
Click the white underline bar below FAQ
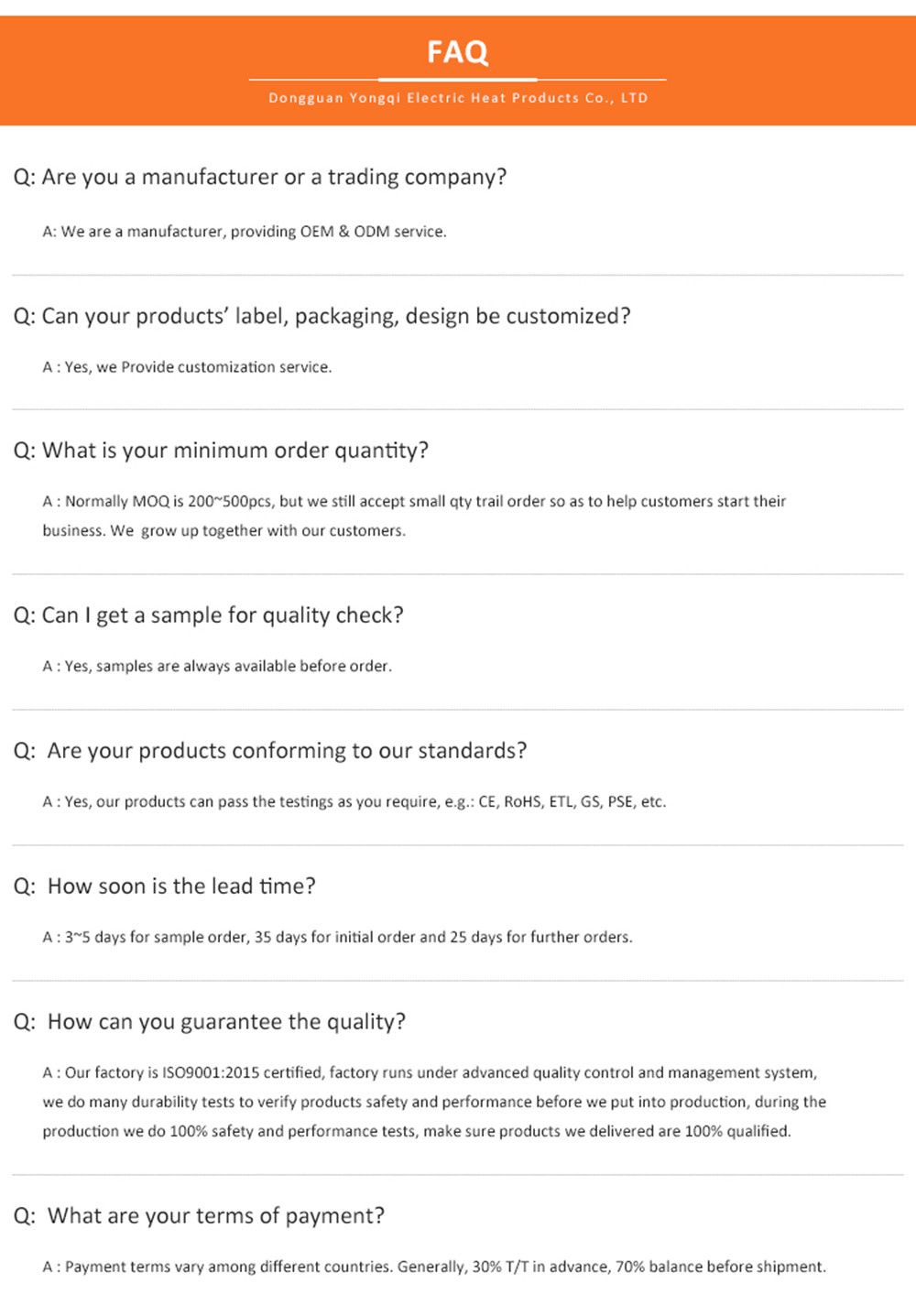click(458, 80)
